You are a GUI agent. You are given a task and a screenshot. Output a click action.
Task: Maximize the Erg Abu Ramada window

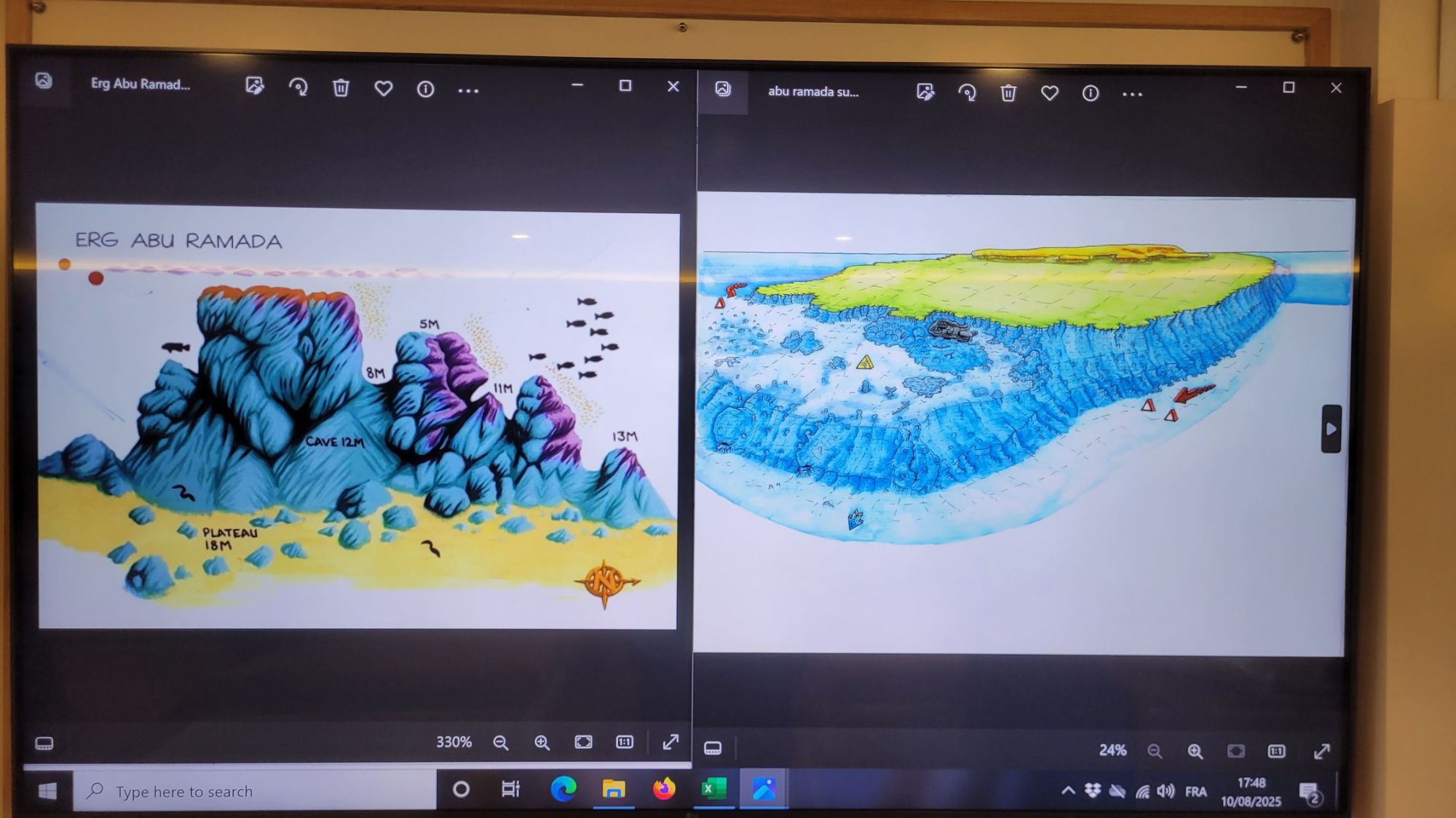[x=625, y=86]
